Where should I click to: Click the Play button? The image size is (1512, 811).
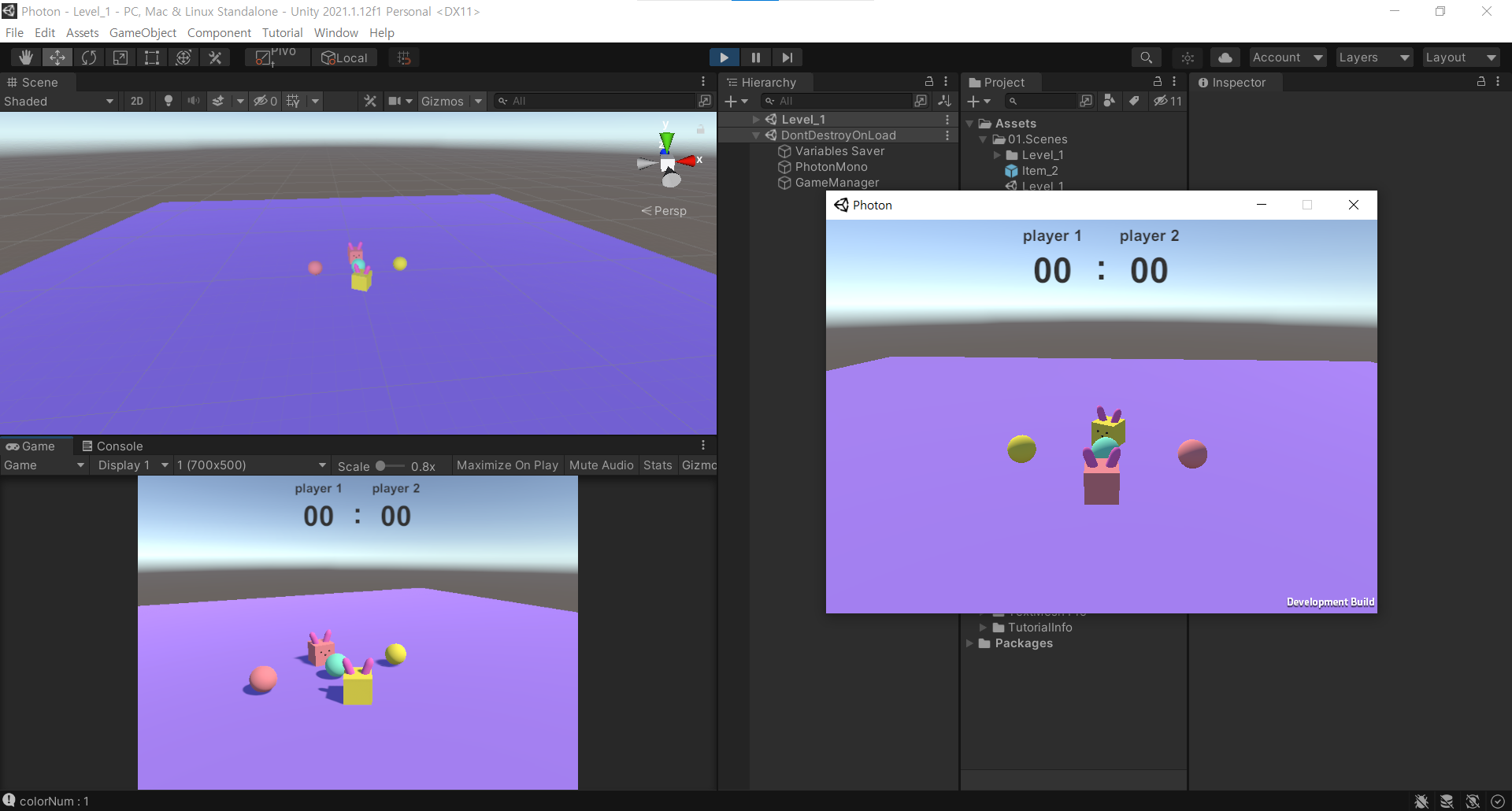click(724, 57)
